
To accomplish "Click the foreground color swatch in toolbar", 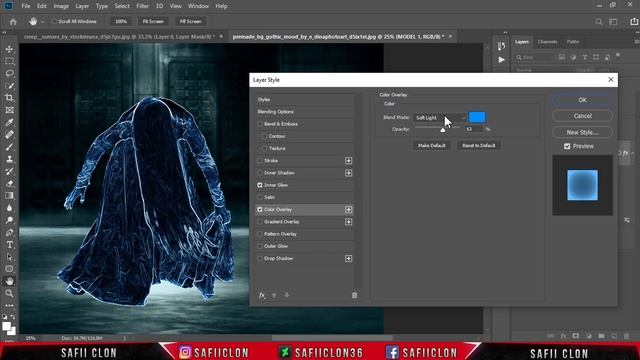I will tap(6, 327).
